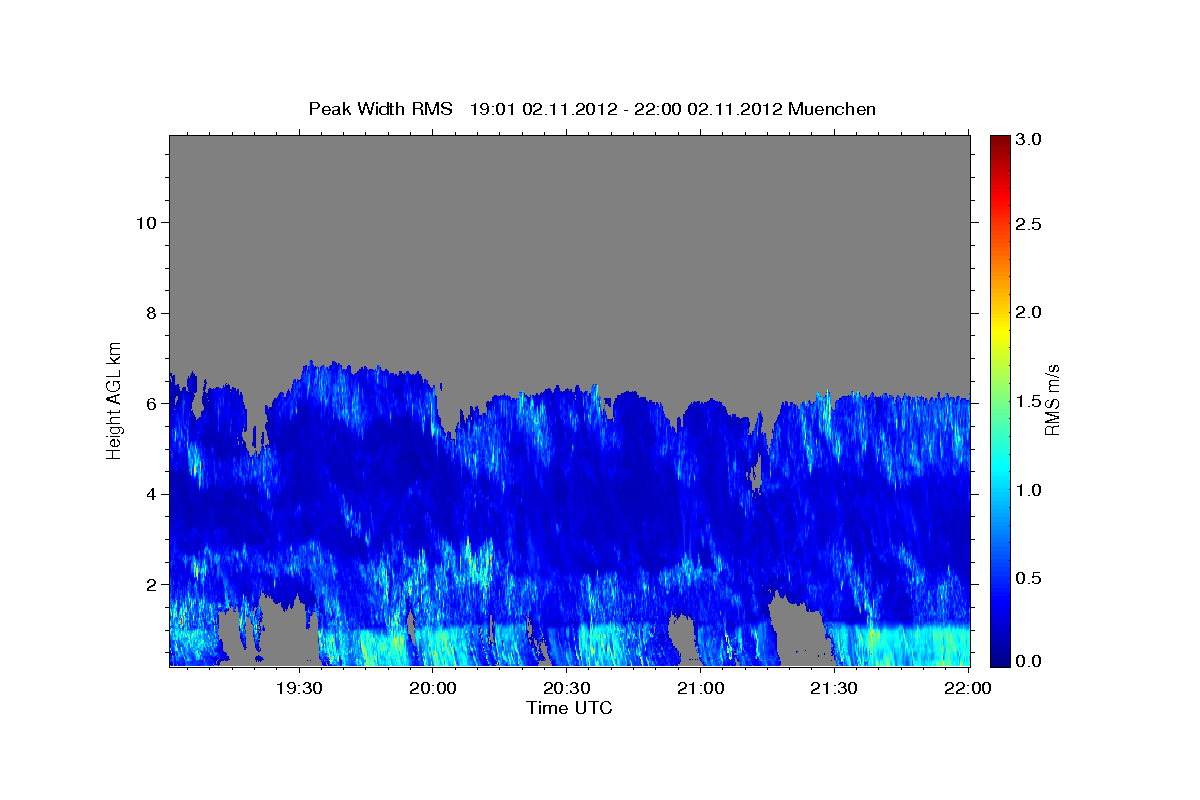Click the colorbar value 2.5
1200x800 pixels.
point(1028,224)
